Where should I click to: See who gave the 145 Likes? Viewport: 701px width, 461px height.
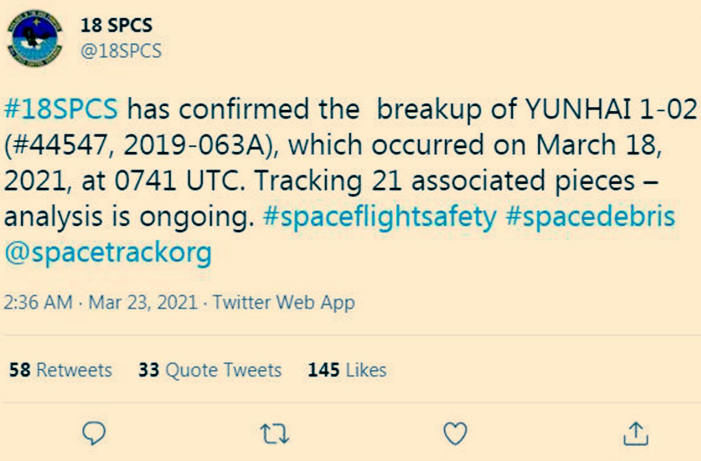click(347, 370)
